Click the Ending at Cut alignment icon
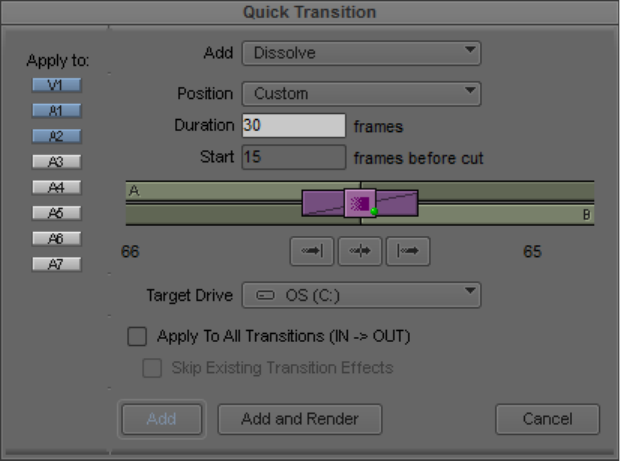 tap(312, 251)
